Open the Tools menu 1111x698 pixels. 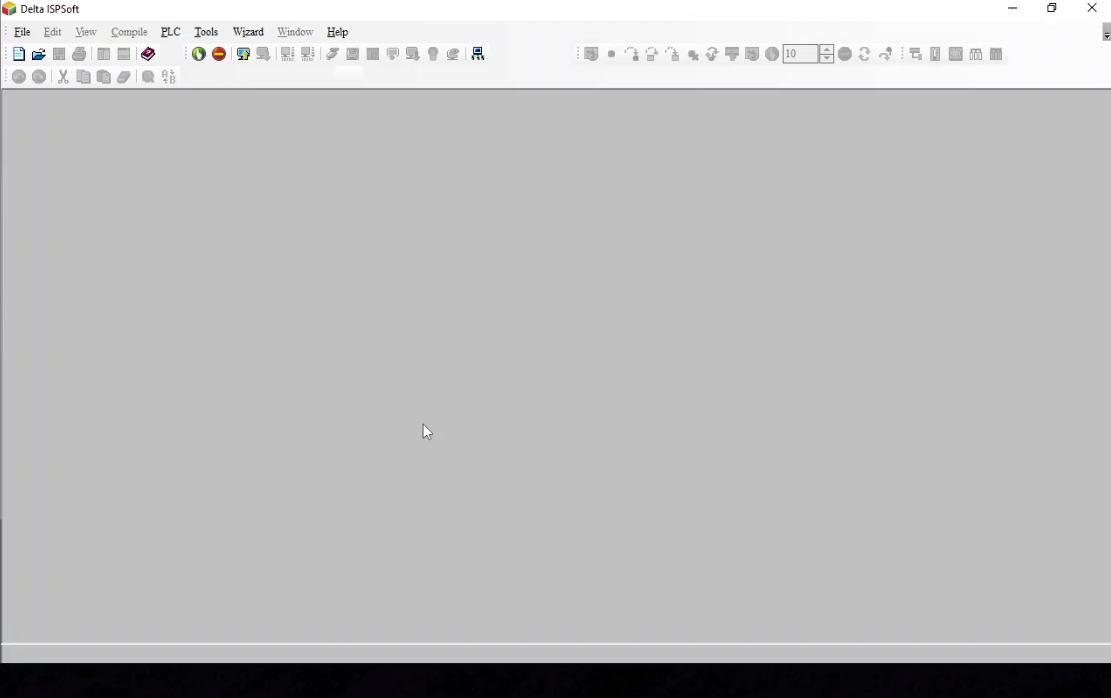[x=206, y=32]
